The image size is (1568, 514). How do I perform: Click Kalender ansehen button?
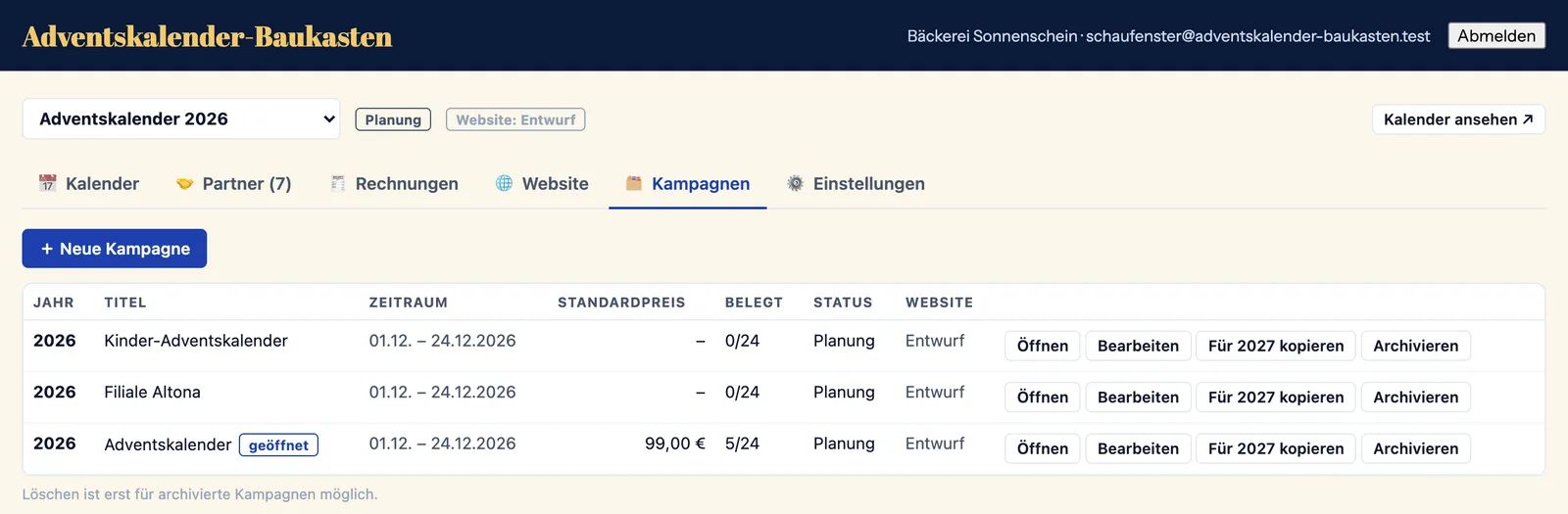1458,119
